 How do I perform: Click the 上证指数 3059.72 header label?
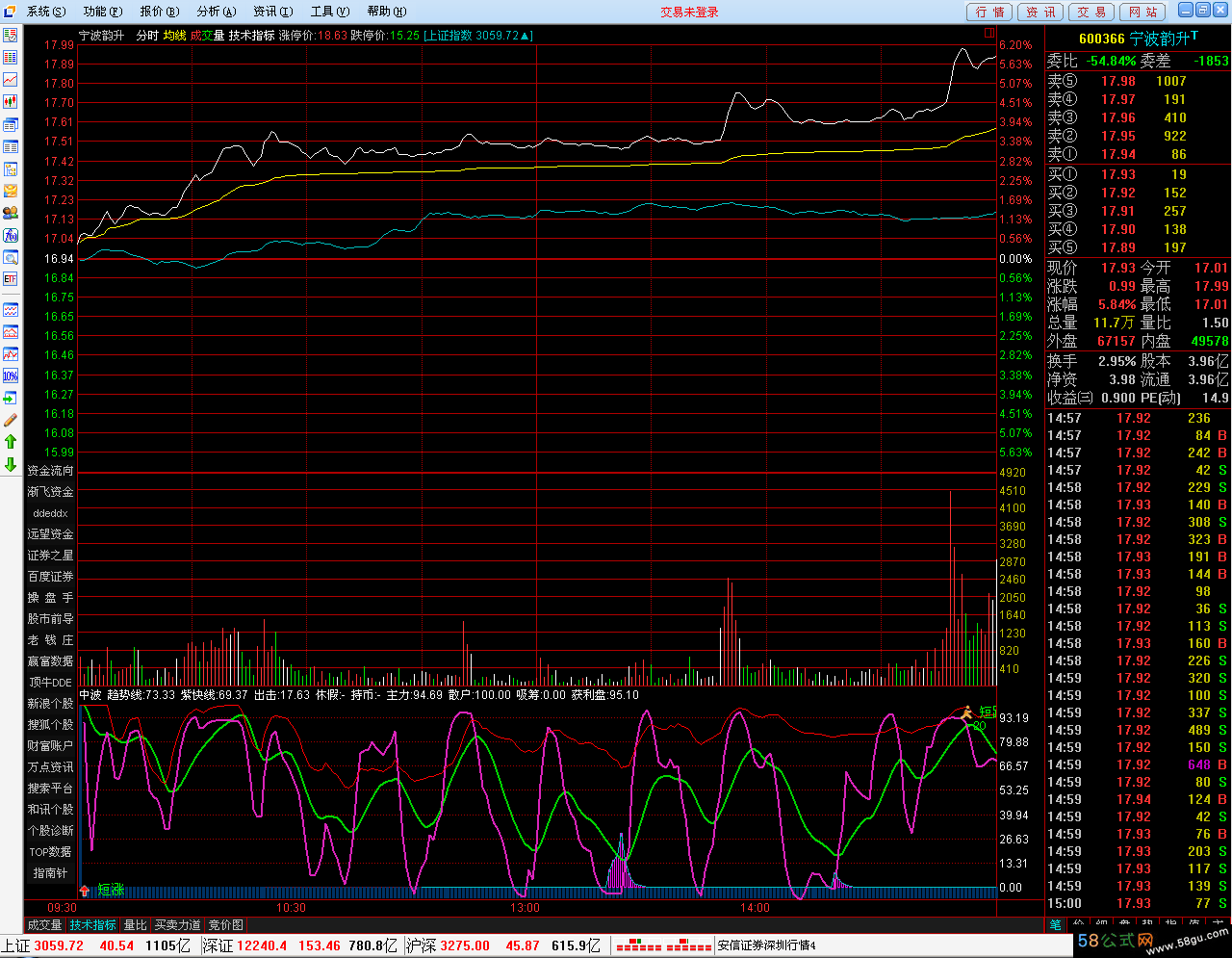pos(478,36)
